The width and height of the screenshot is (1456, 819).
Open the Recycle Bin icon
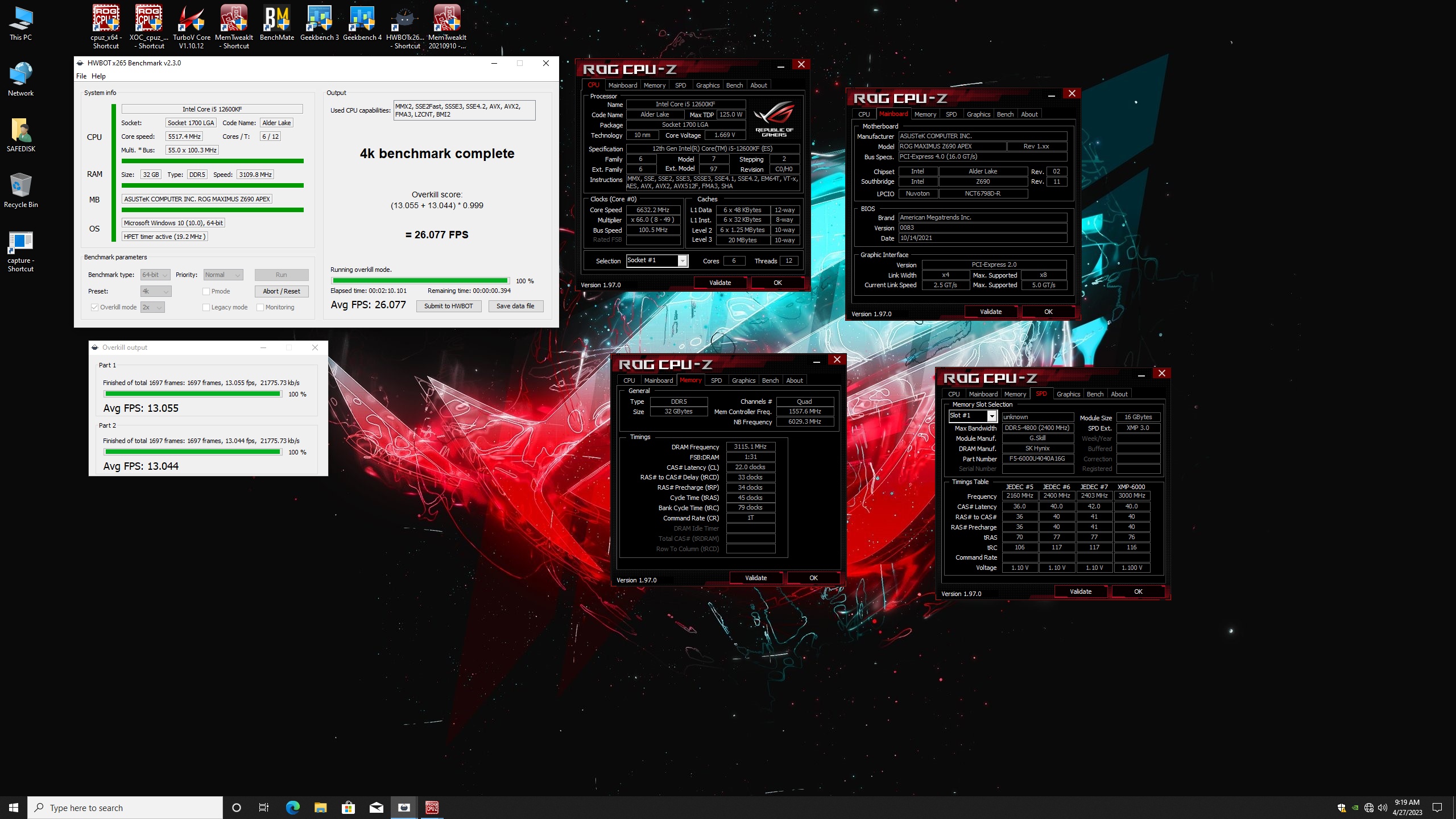pos(20,191)
